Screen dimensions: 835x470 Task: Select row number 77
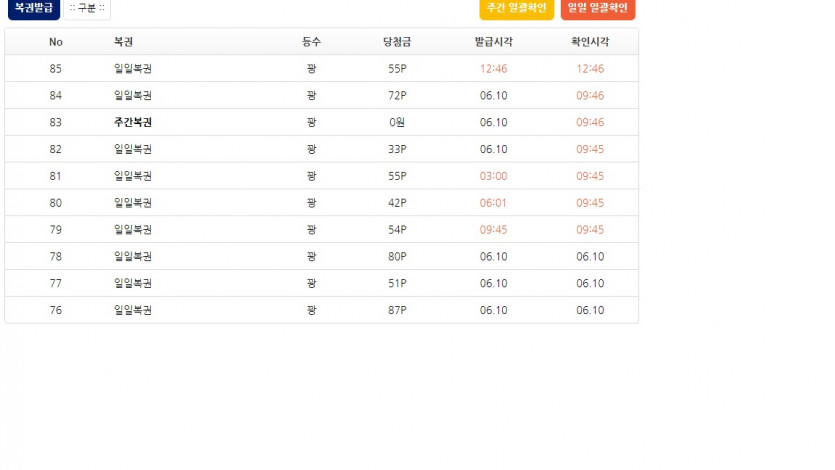[56, 284]
